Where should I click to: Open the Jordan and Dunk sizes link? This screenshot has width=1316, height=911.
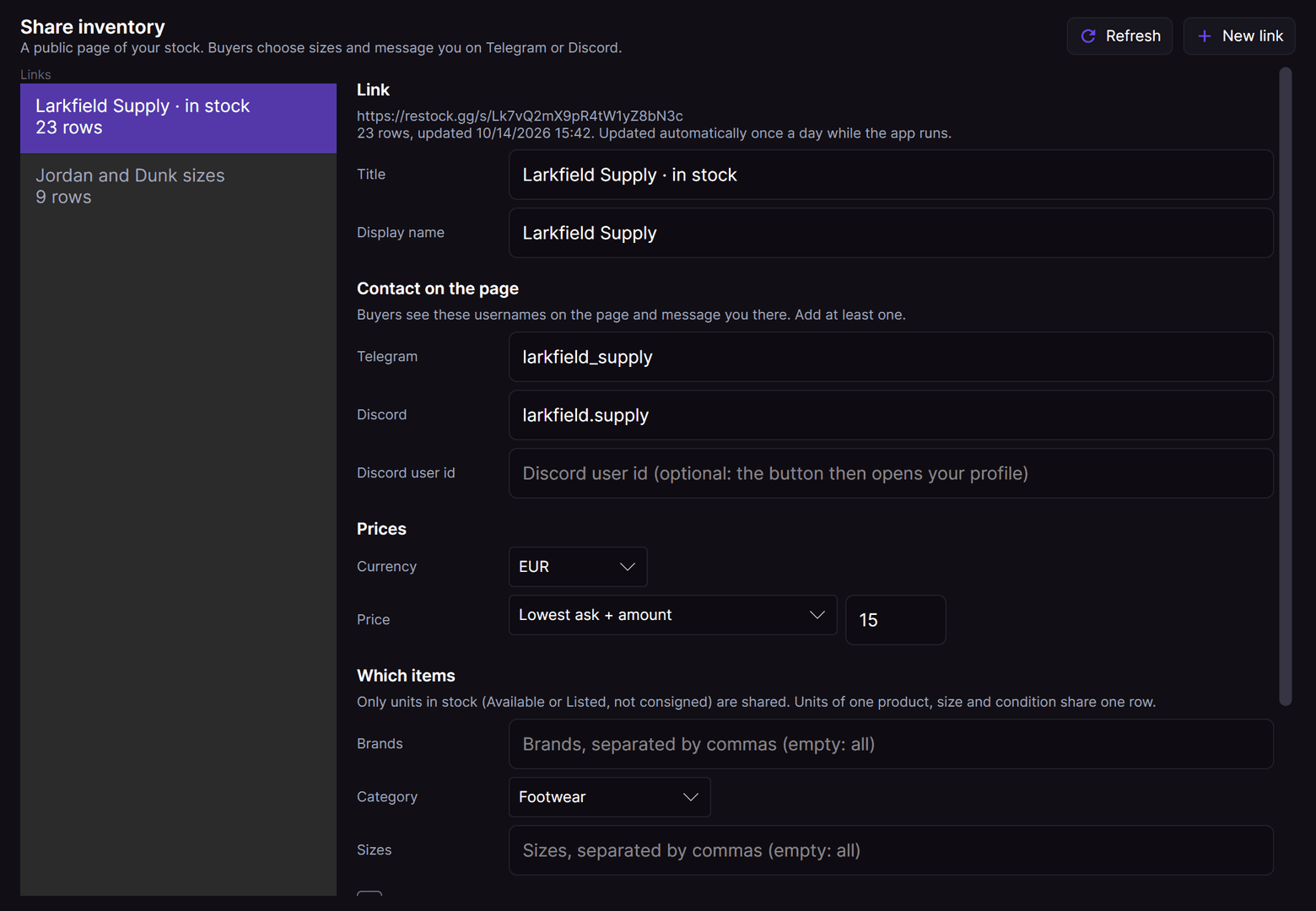coord(178,187)
